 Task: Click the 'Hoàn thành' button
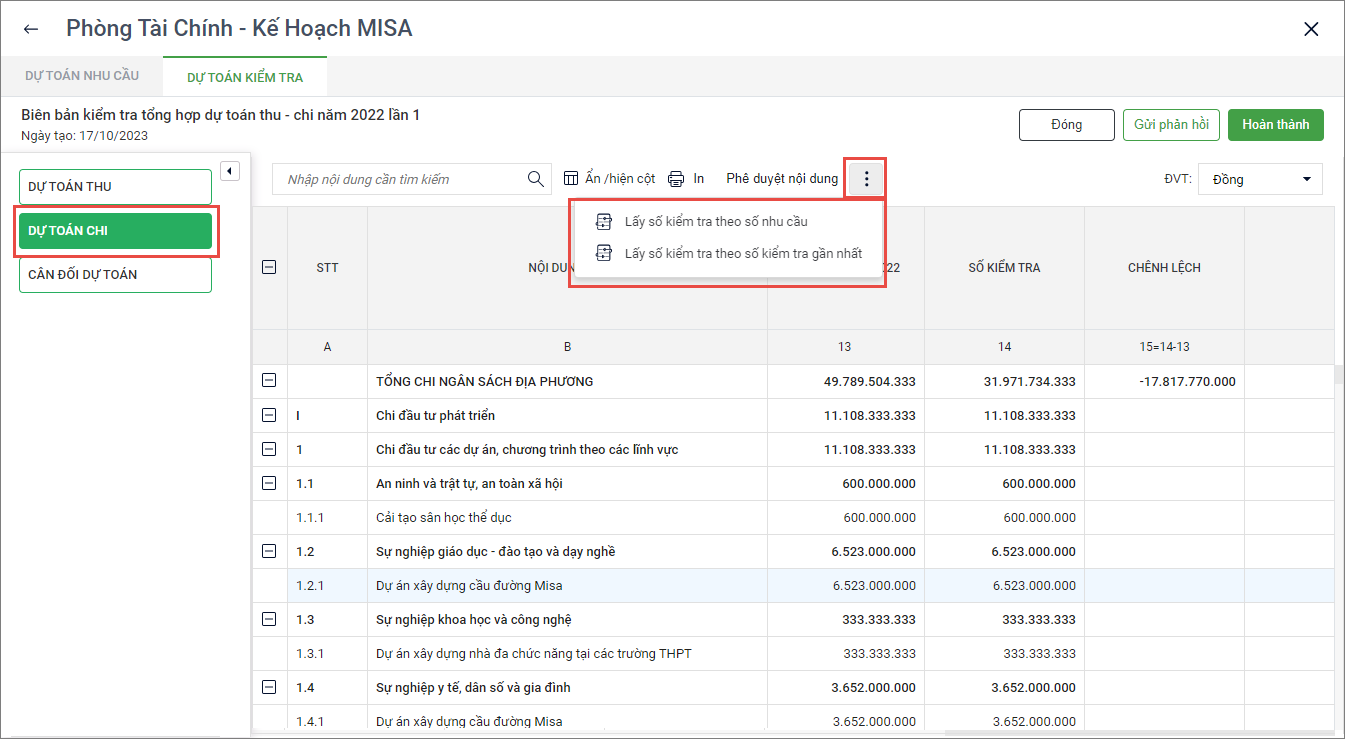pos(1275,125)
